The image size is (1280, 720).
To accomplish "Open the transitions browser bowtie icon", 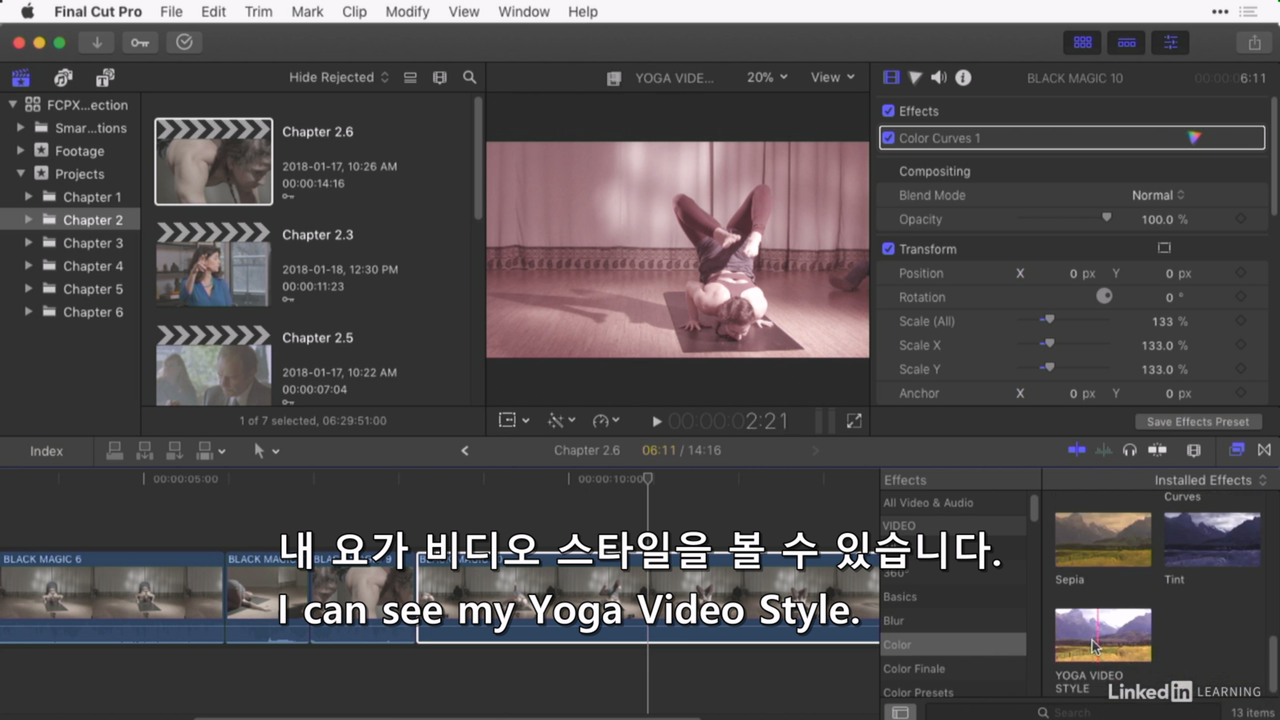I will click(x=1264, y=450).
